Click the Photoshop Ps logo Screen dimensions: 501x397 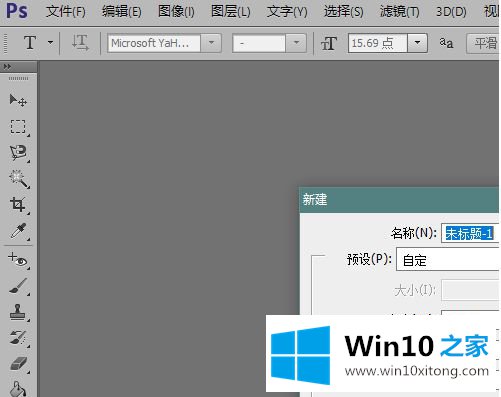click(17, 11)
